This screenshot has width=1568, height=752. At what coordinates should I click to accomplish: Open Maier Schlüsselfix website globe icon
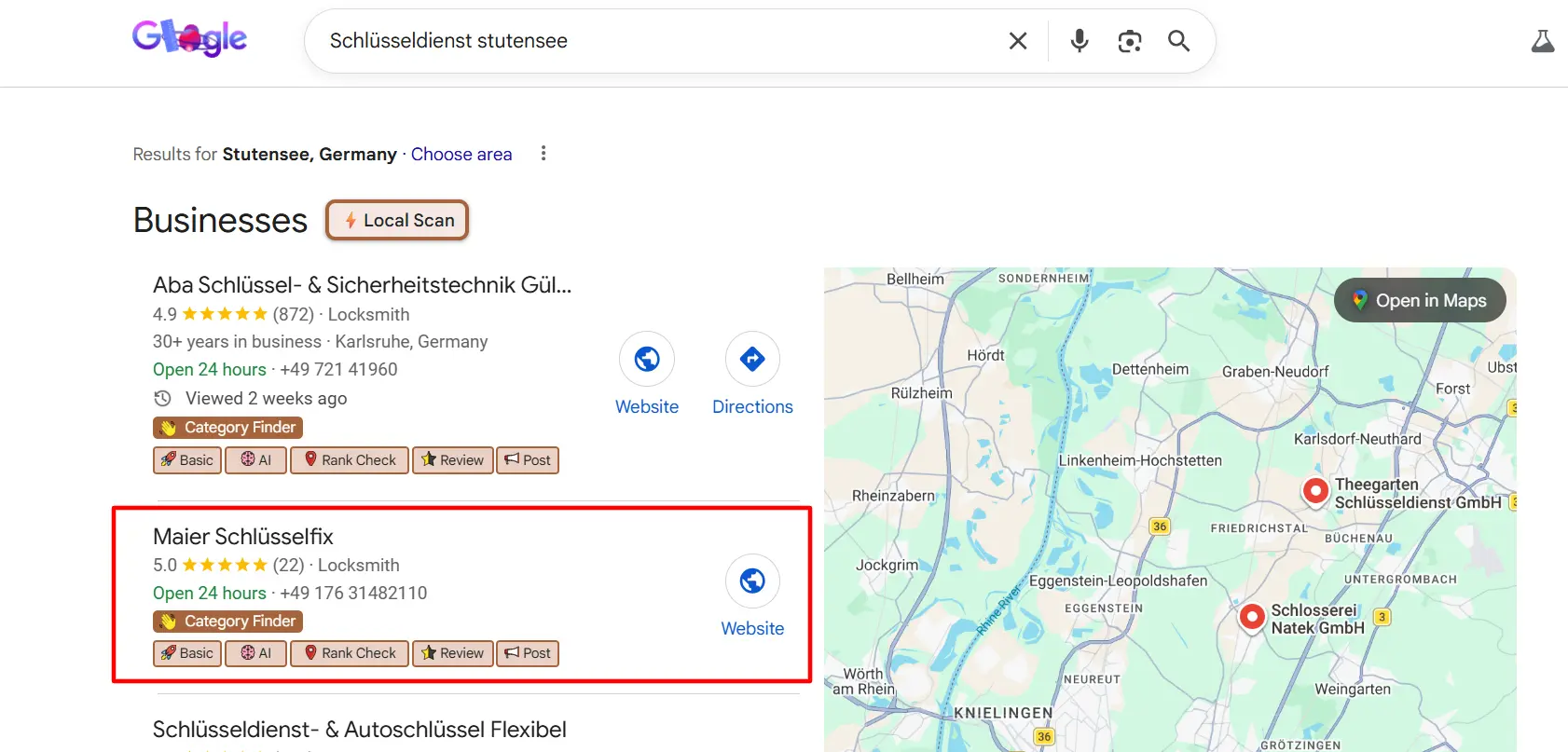point(752,581)
